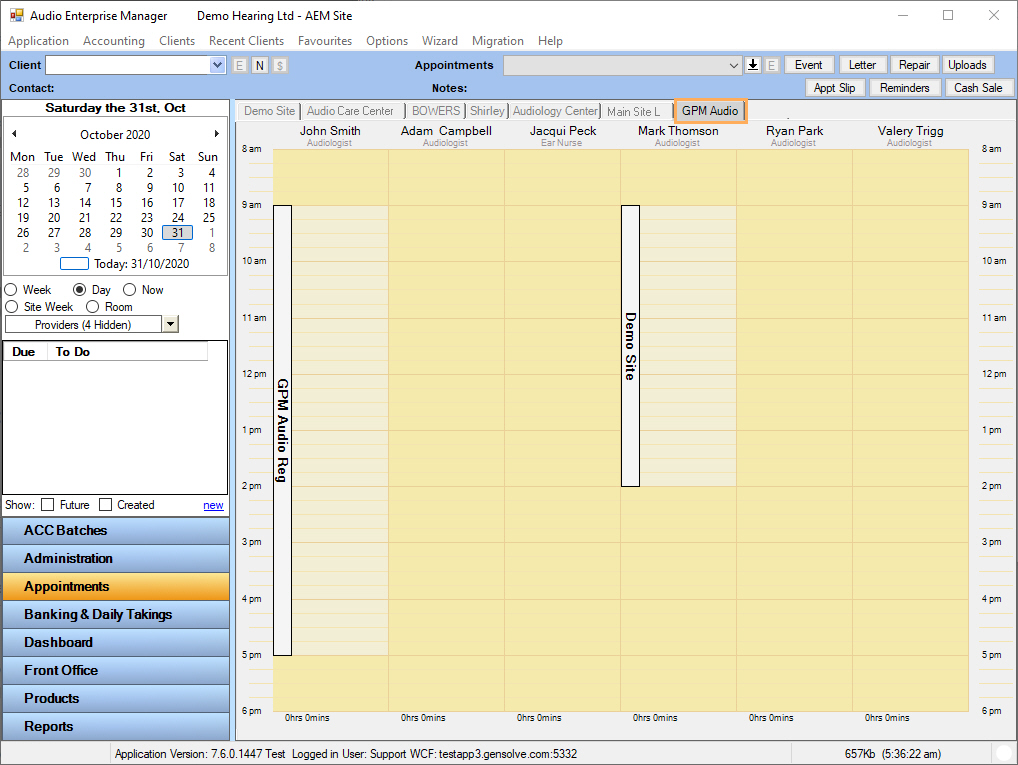Viewport: 1018px width, 765px height.
Task: Select the Now radio button
Action: pos(129,290)
